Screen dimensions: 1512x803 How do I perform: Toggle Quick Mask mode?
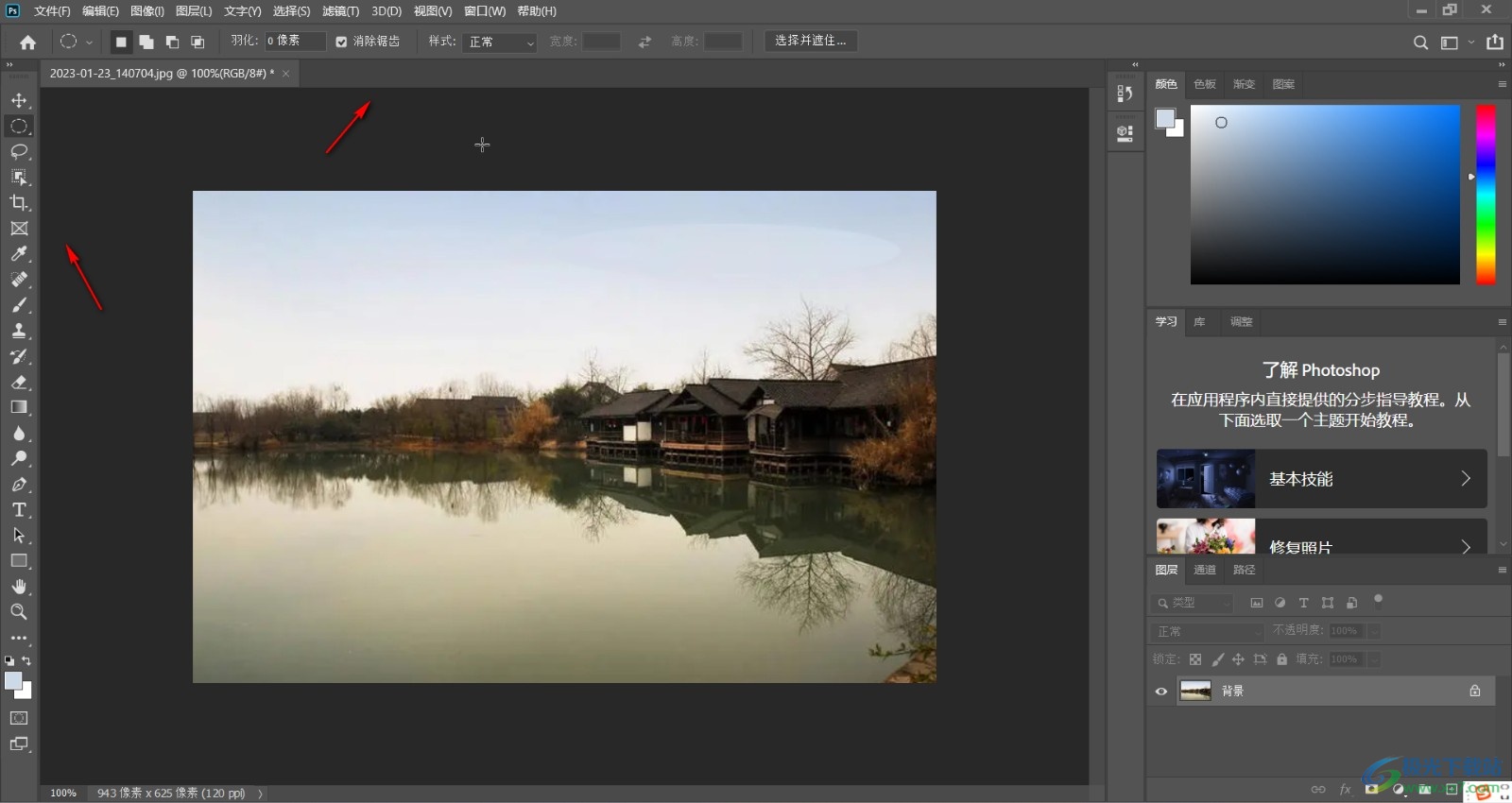19,718
